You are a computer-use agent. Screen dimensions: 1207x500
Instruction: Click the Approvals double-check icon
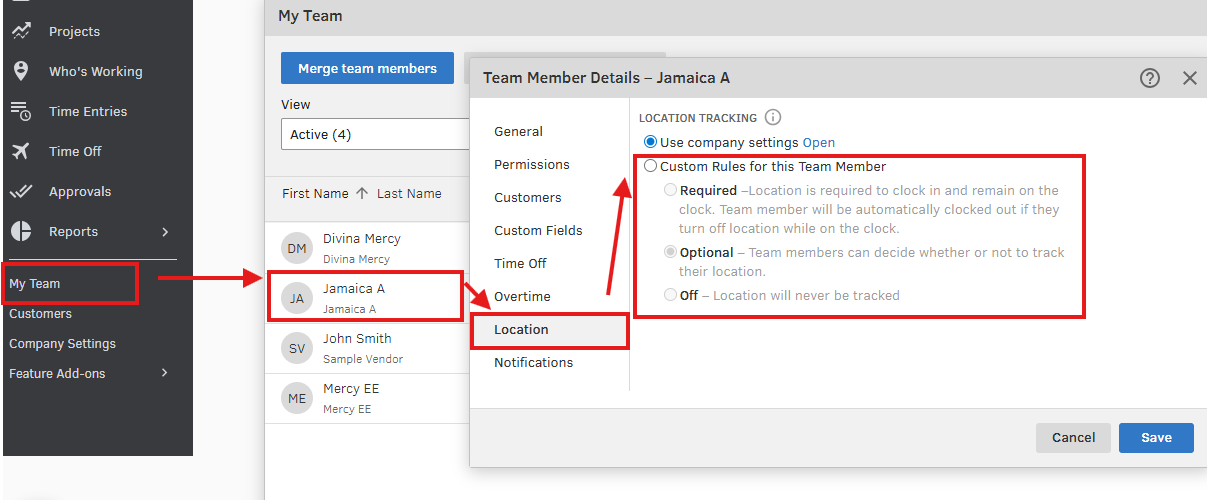click(21, 191)
